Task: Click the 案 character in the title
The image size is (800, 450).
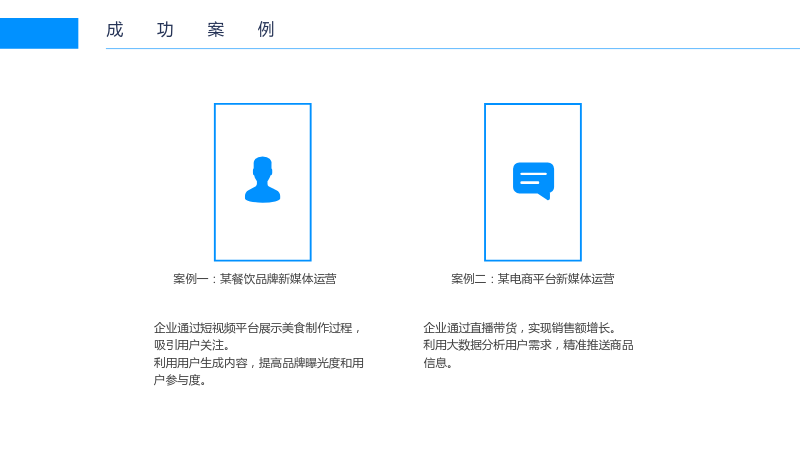Action: [x=216, y=30]
